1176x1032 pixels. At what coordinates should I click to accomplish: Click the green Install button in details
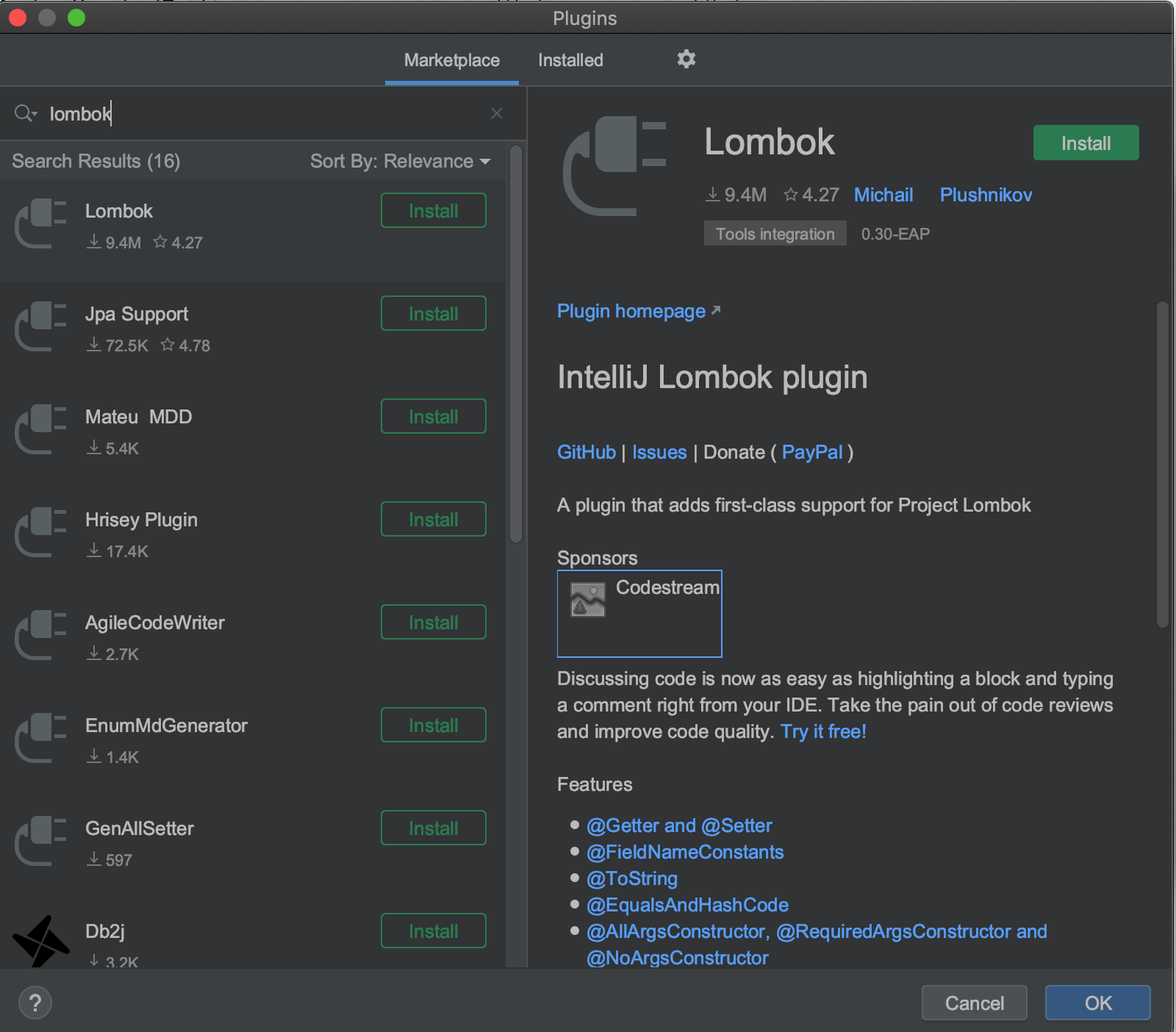coord(1086,143)
